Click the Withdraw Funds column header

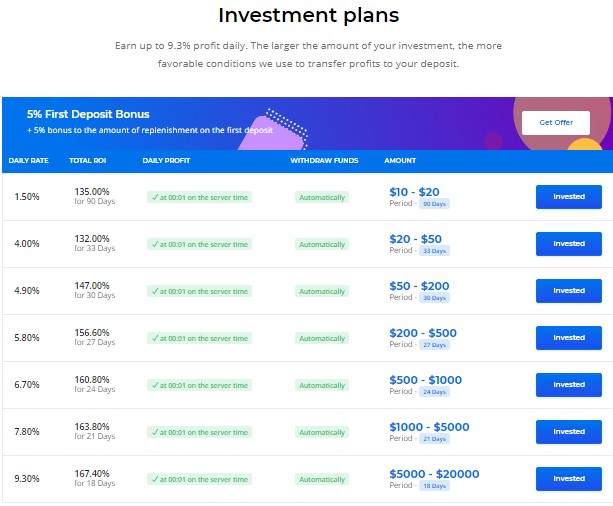pos(324,161)
